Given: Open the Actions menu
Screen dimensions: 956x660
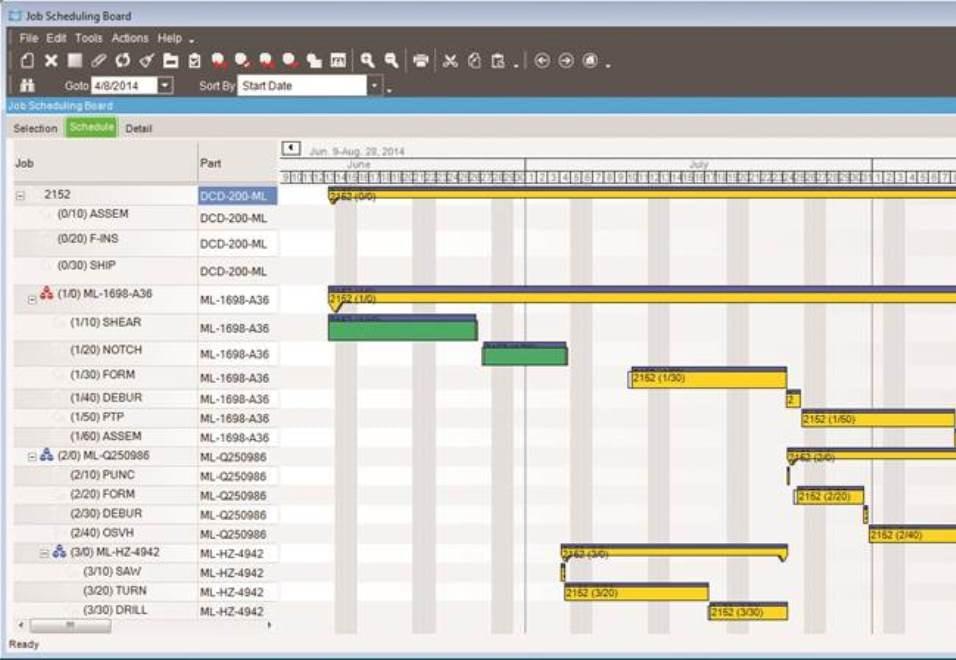Looking at the screenshot, I should pyautogui.click(x=130, y=38).
